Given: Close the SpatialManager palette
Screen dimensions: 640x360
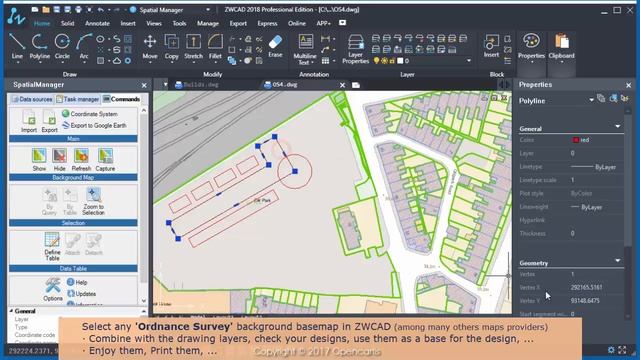Looking at the screenshot, I should coord(144,85).
